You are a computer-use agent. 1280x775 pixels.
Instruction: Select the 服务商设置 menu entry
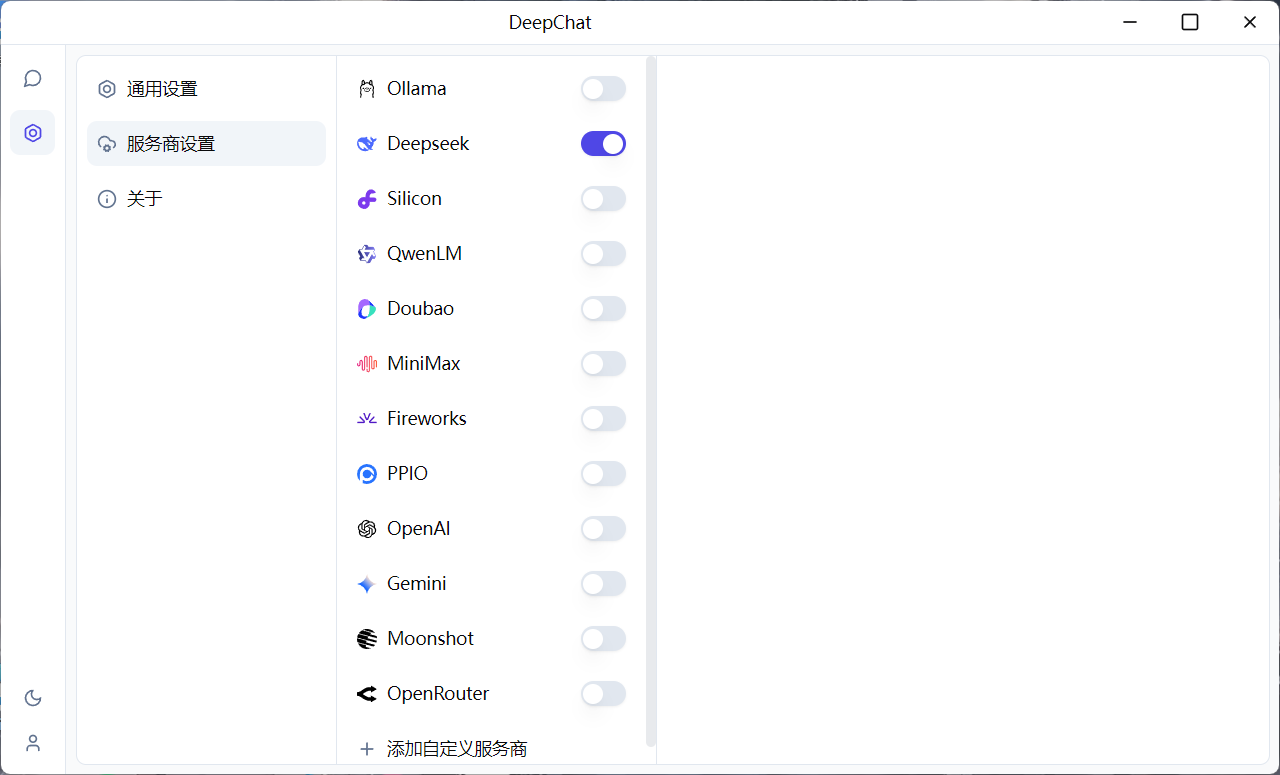tap(168, 143)
